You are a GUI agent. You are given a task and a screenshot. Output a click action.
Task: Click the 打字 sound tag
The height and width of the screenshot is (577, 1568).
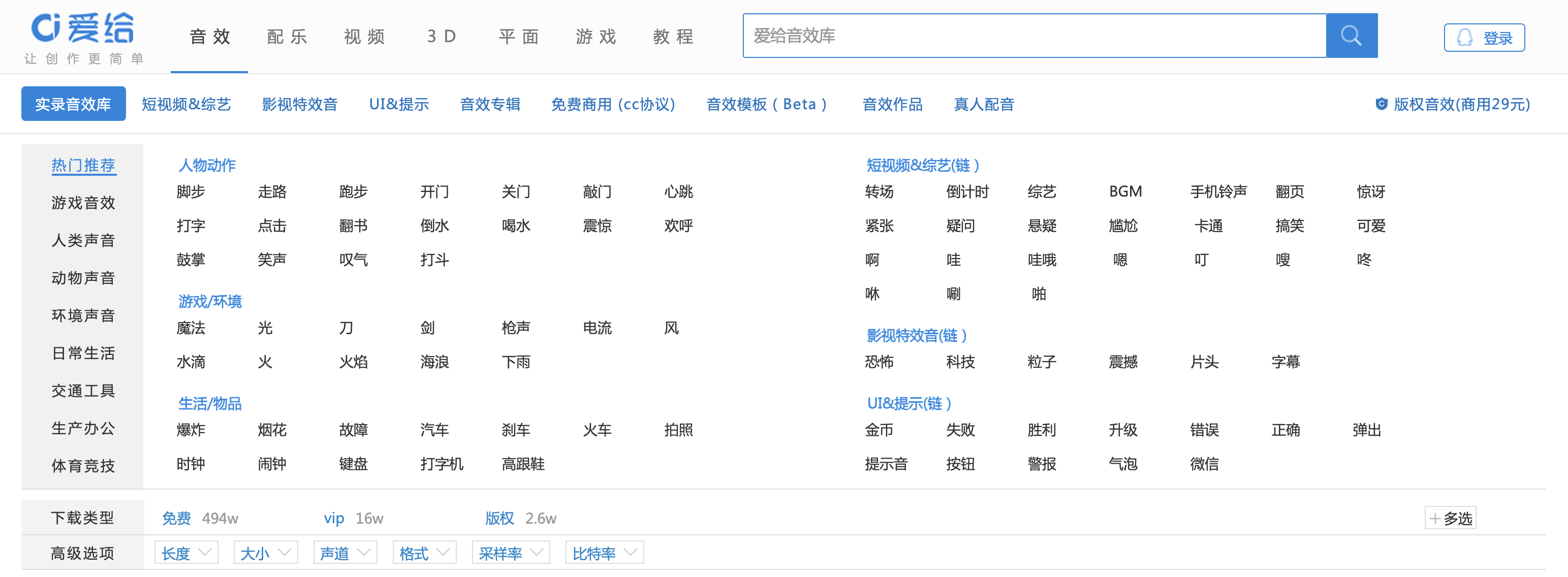click(191, 226)
